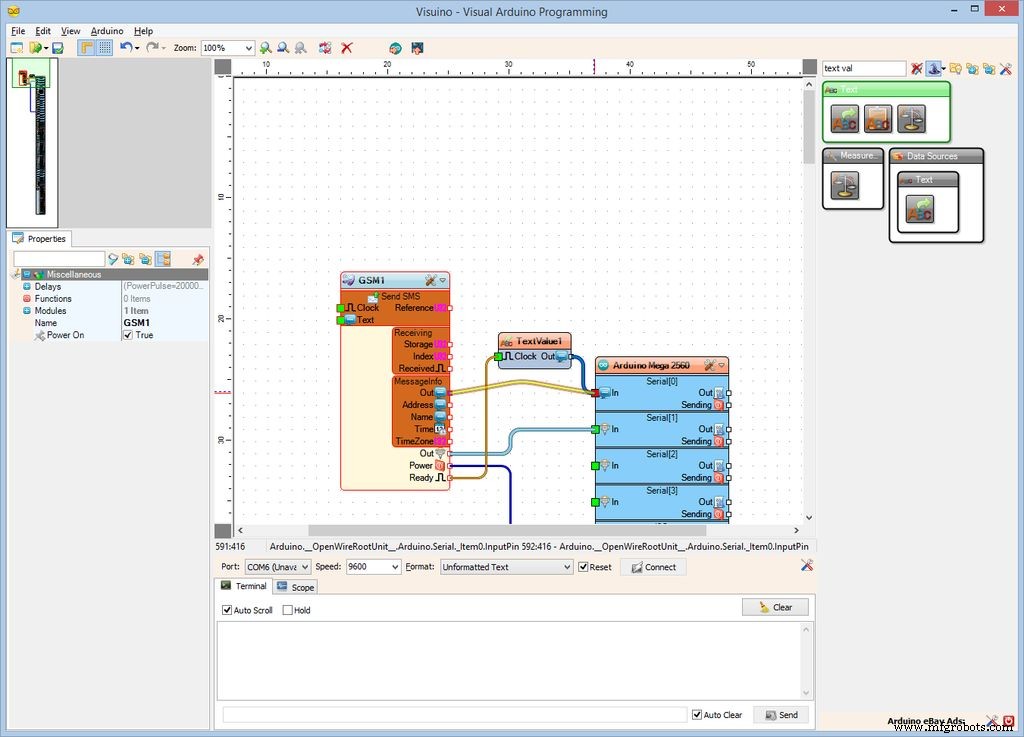
Task: Expand the Delays property node
Action: (27, 287)
